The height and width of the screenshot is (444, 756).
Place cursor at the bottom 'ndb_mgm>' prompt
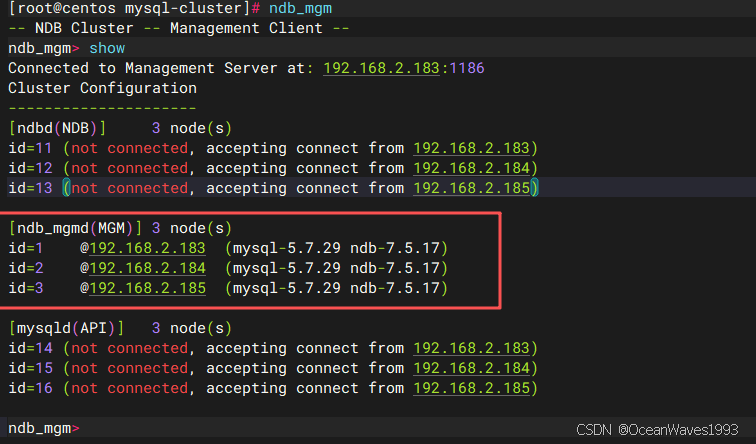coord(44,428)
